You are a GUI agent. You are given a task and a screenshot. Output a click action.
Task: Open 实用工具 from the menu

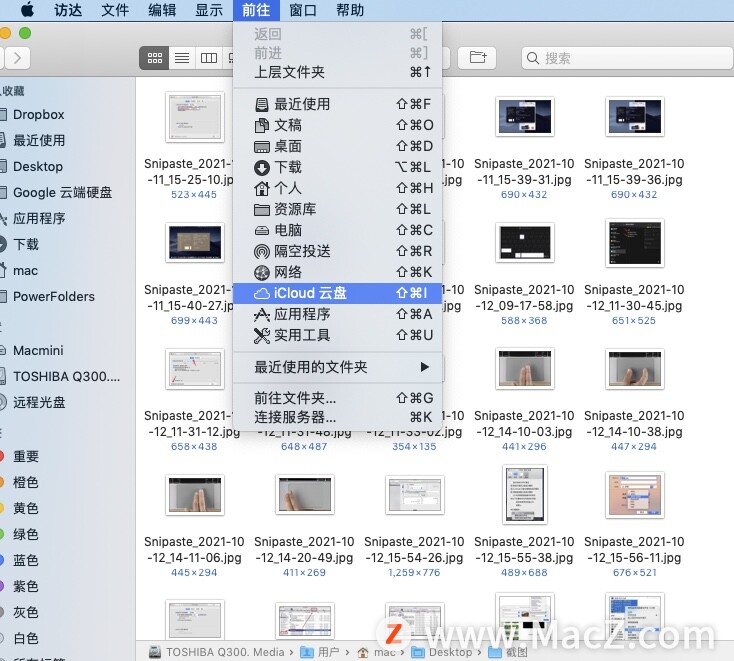point(338,335)
